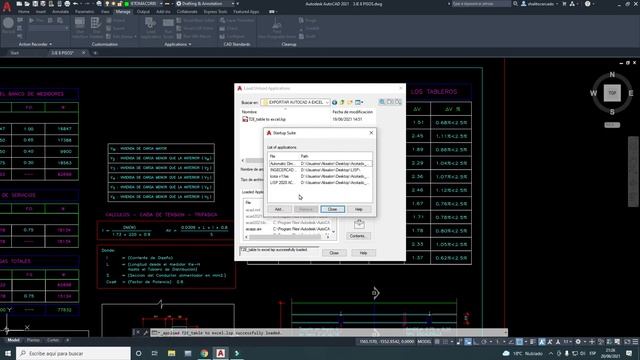
Task: Open the Start file tab
Action: [x=15, y=53]
